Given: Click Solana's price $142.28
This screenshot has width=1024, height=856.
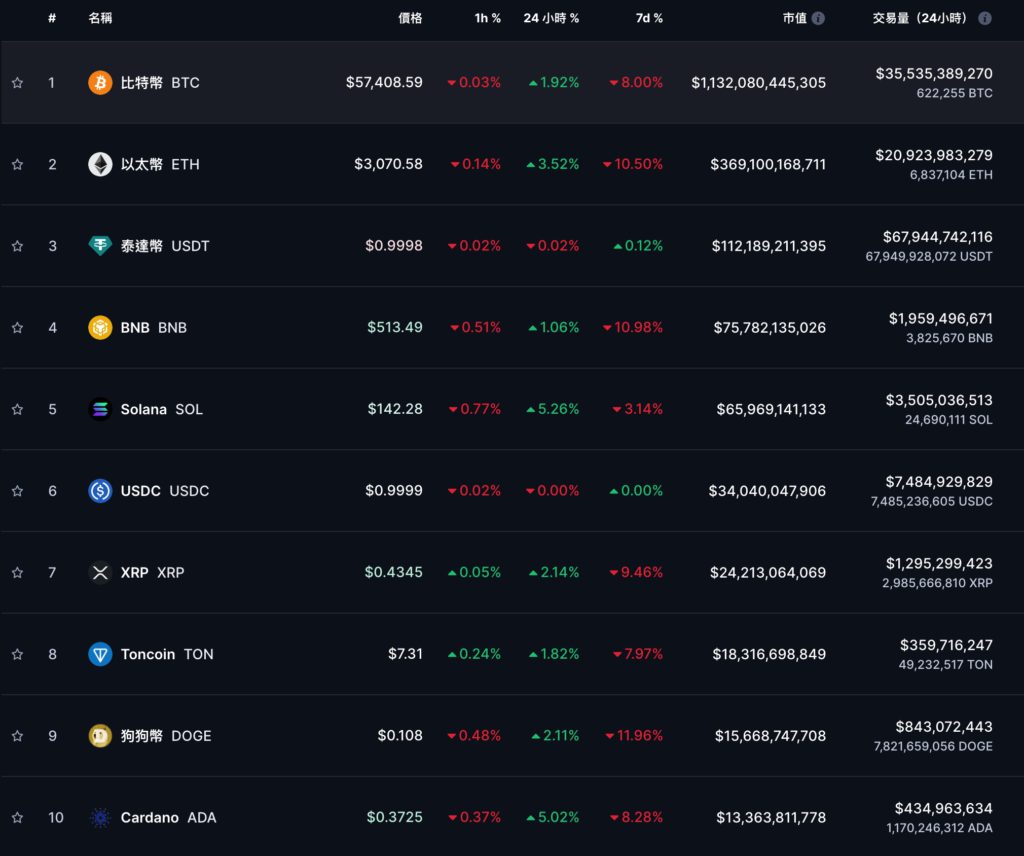Looking at the screenshot, I should [x=394, y=409].
